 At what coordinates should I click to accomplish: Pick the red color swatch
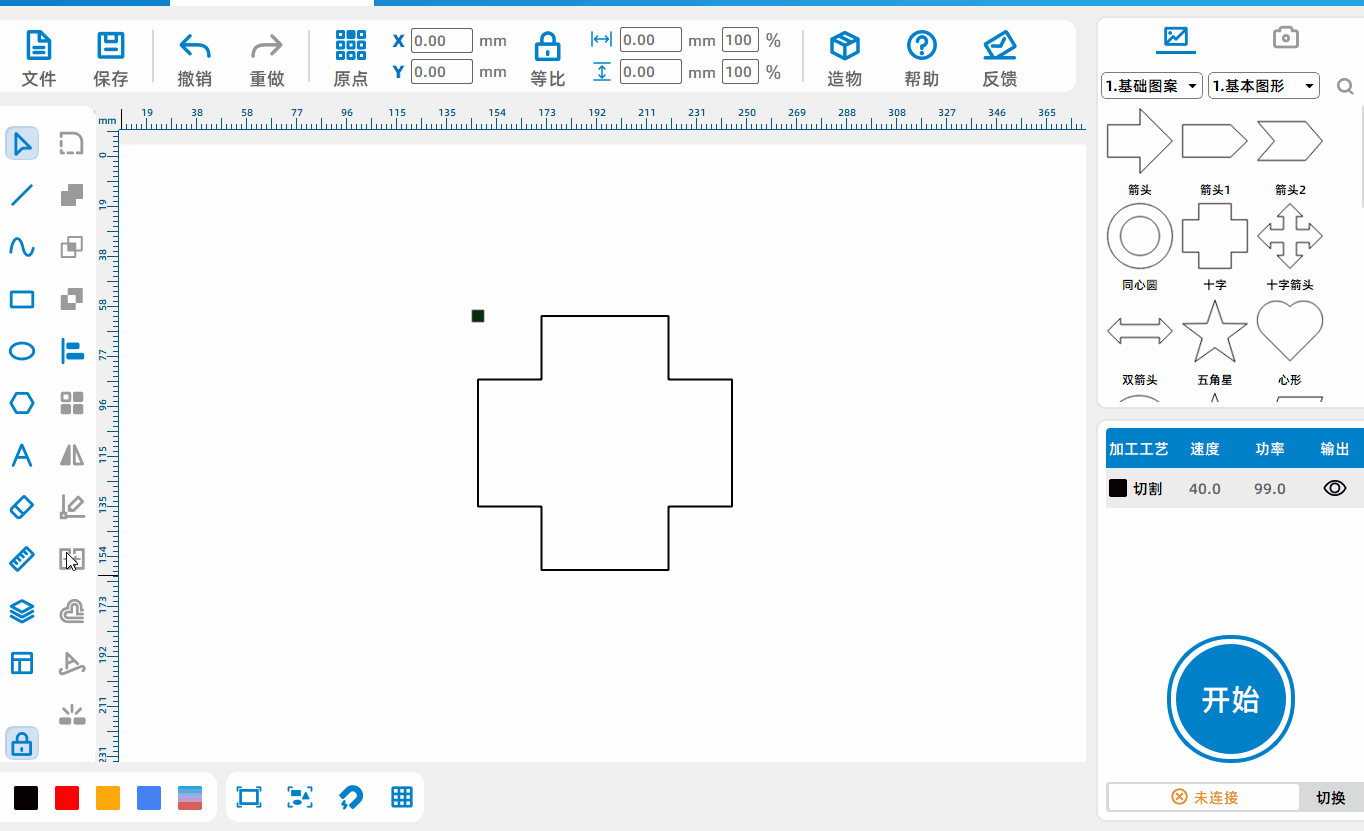click(67, 797)
